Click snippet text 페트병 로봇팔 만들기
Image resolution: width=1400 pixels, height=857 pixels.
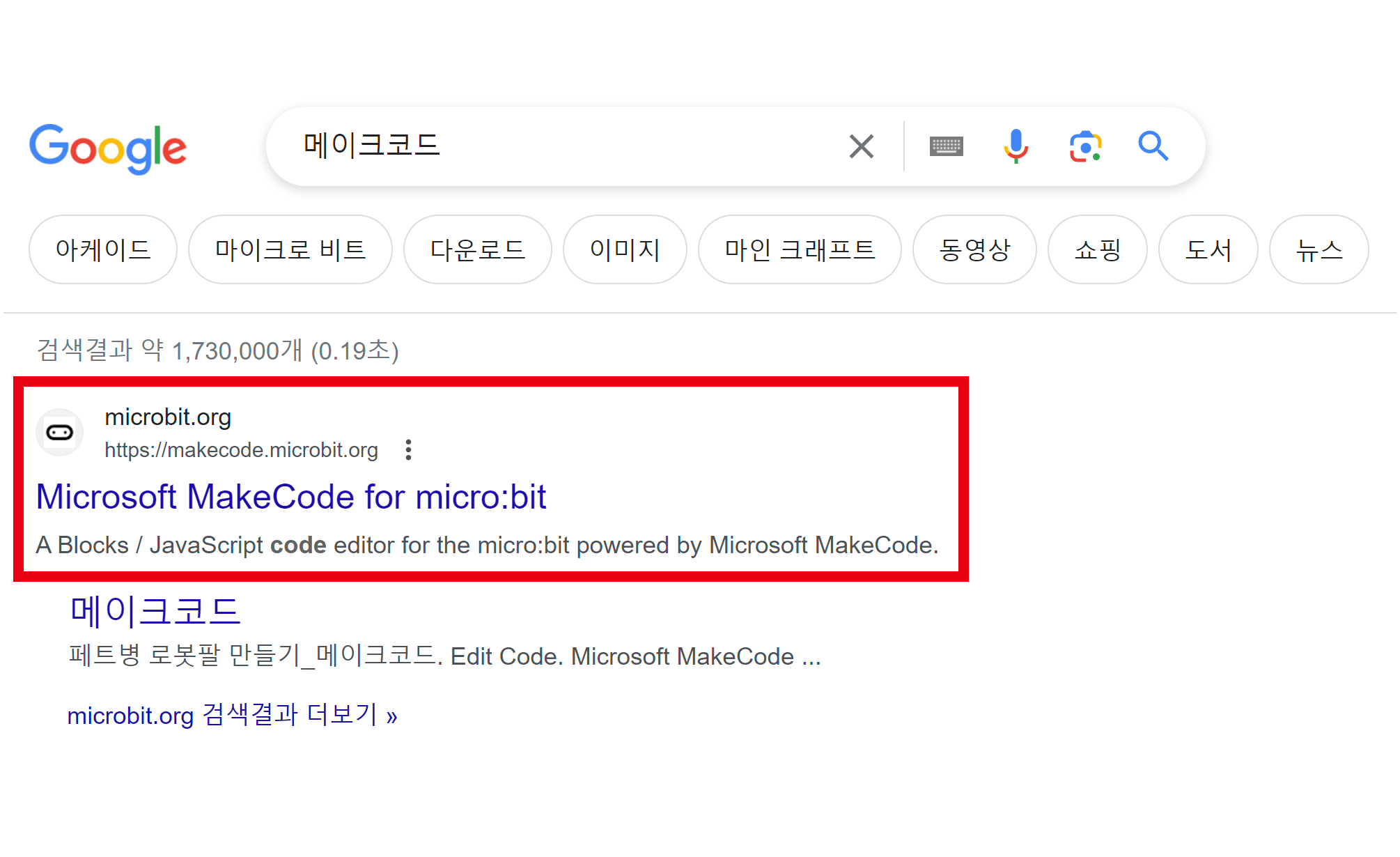click(x=185, y=656)
